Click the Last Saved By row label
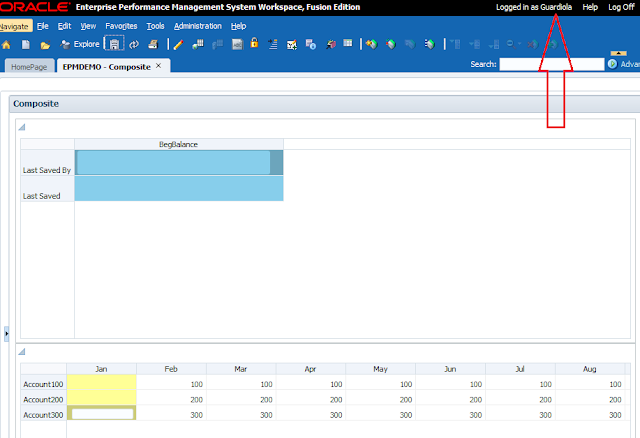This screenshot has height=438, width=640. tap(47, 170)
